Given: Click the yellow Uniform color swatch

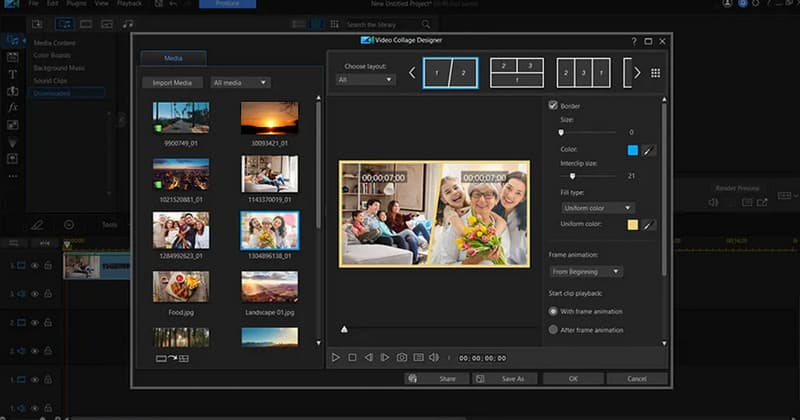Looking at the screenshot, I should [x=633, y=225].
